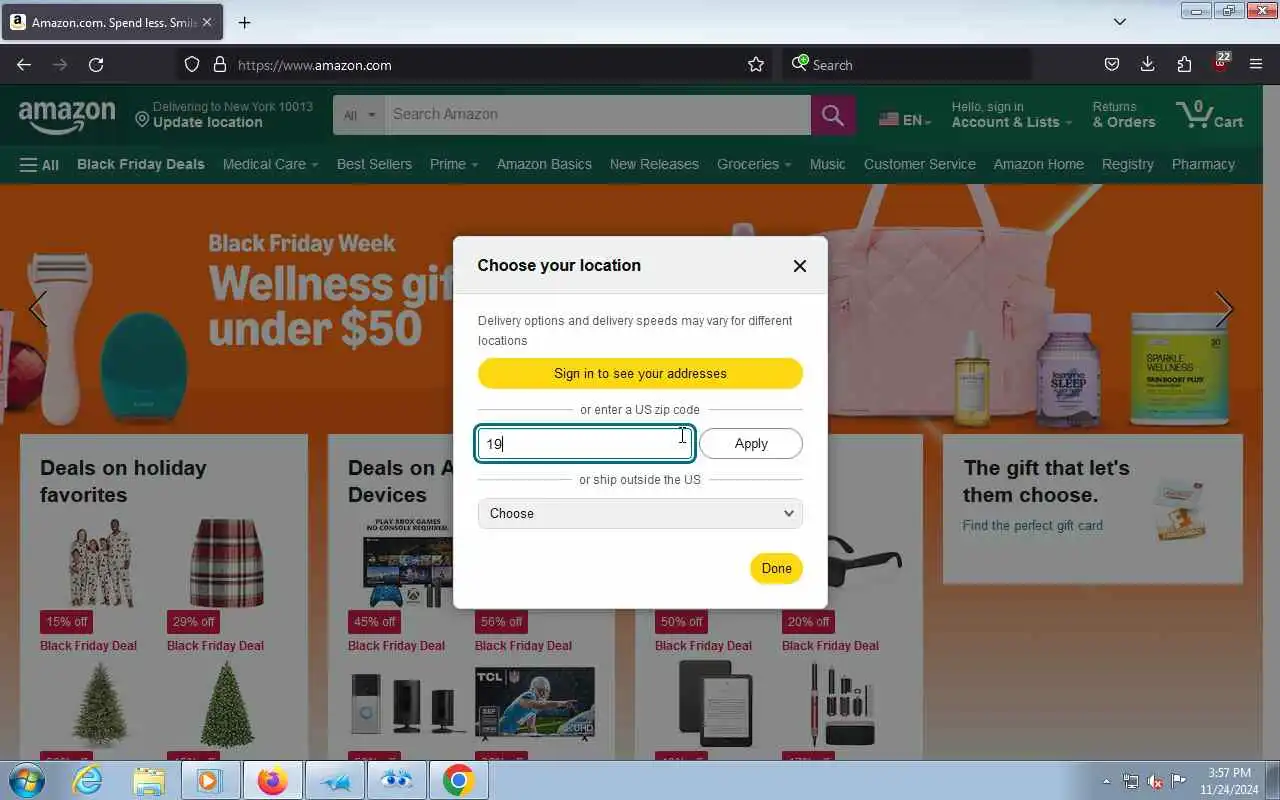Expand the Medical Care menu
This screenshot has width=1280, height=800.
click(270, 164)
